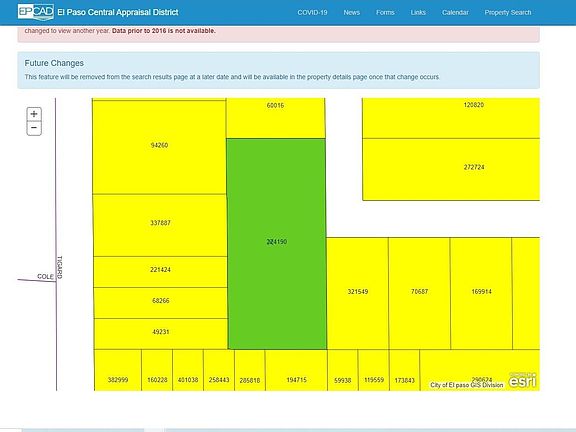Zoom in the parcel map
This screenshot has height=432, width=576.
pyautogui.click(x=34, y=114)
